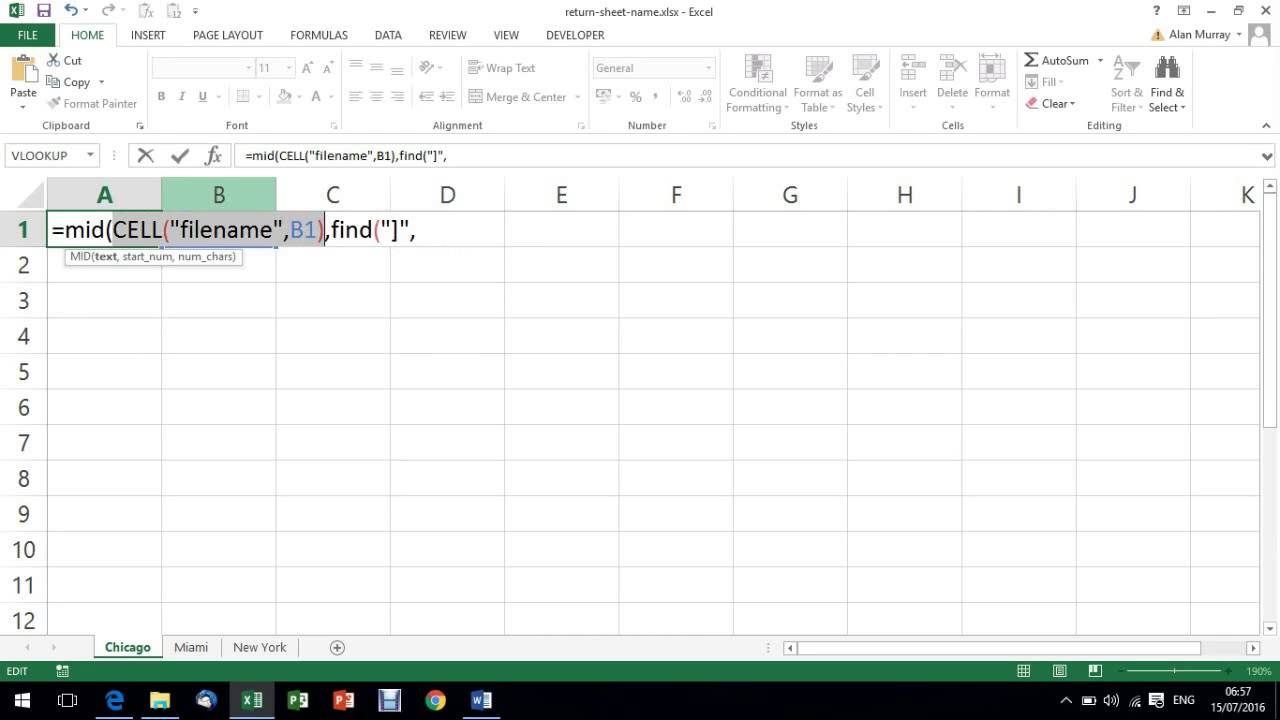Add a new sheet with plus icon
Screen dimensions: 1280x720
(337, 647)
